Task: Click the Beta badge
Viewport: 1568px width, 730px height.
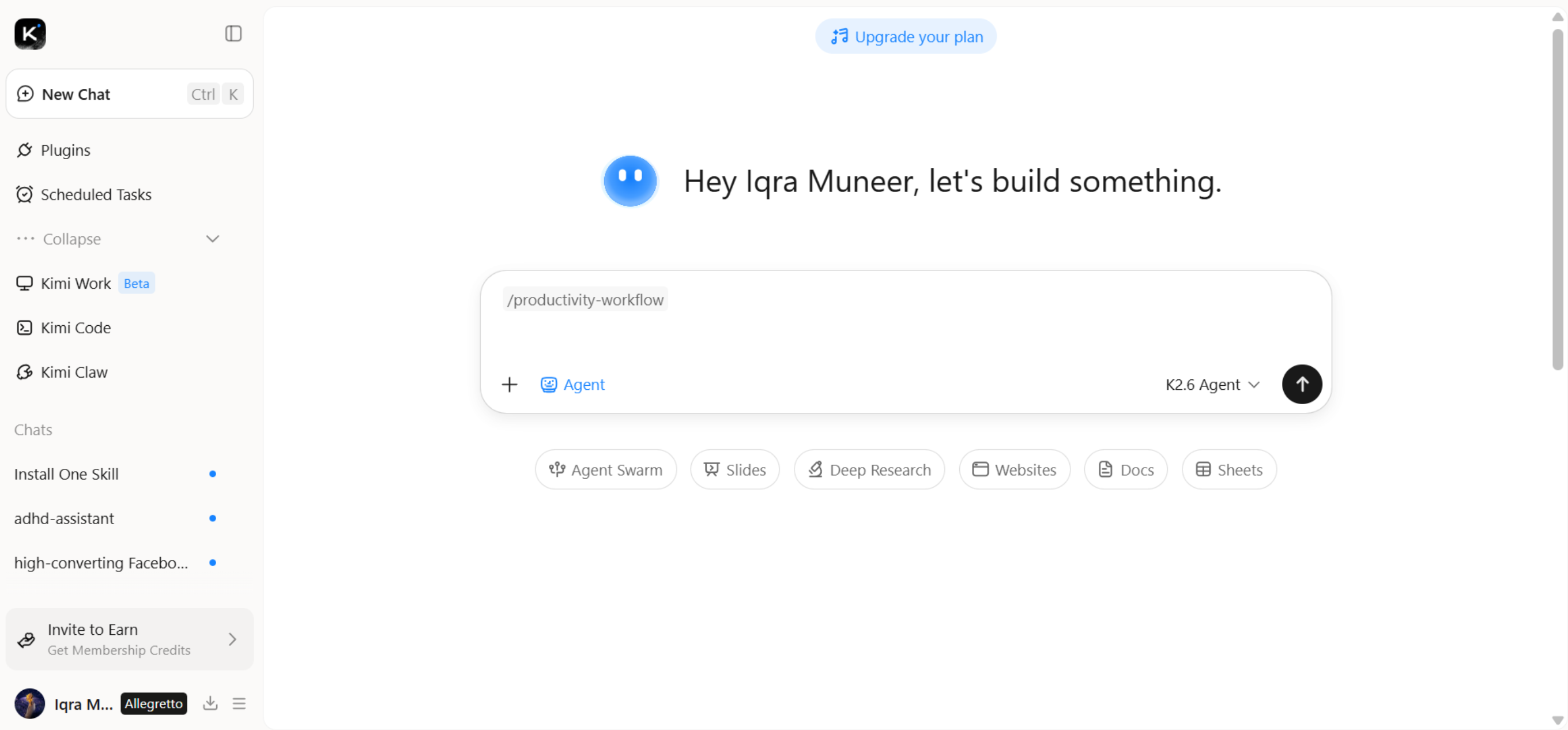Action: [x=137, y=283]
